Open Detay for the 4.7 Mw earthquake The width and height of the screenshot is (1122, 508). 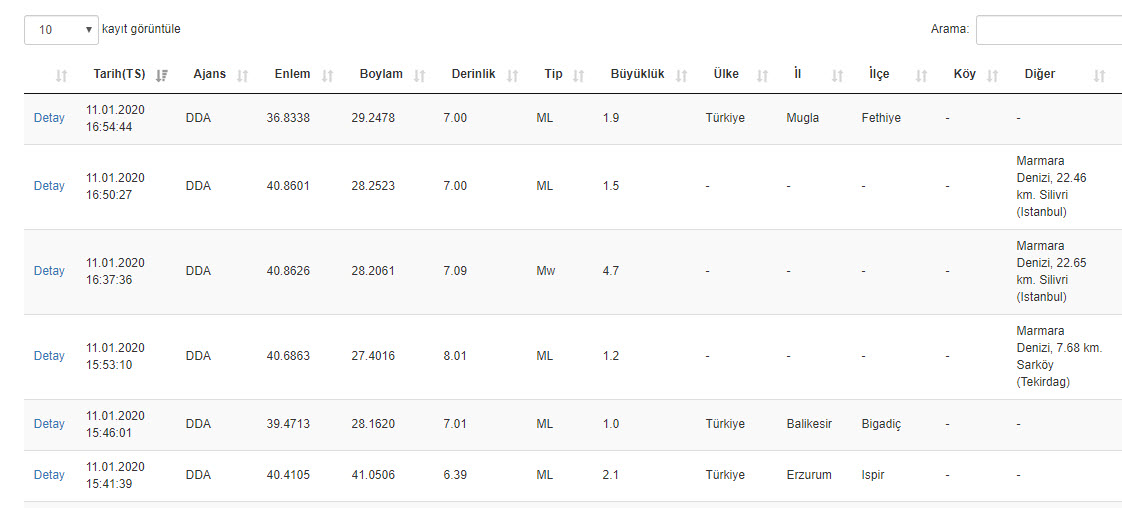point(49,271)
